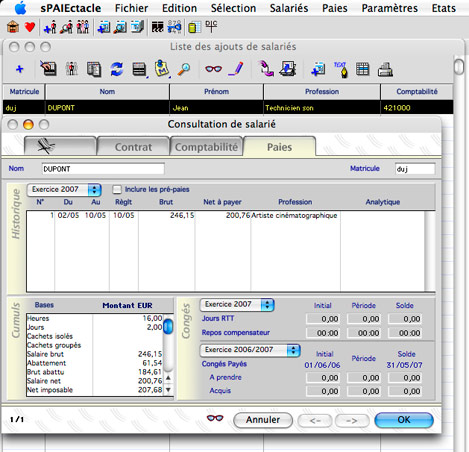The width and height of the screenshot is (469, 452).
Task: Click the duplicate pages icon in list toolbar
Action: point(94,69)
